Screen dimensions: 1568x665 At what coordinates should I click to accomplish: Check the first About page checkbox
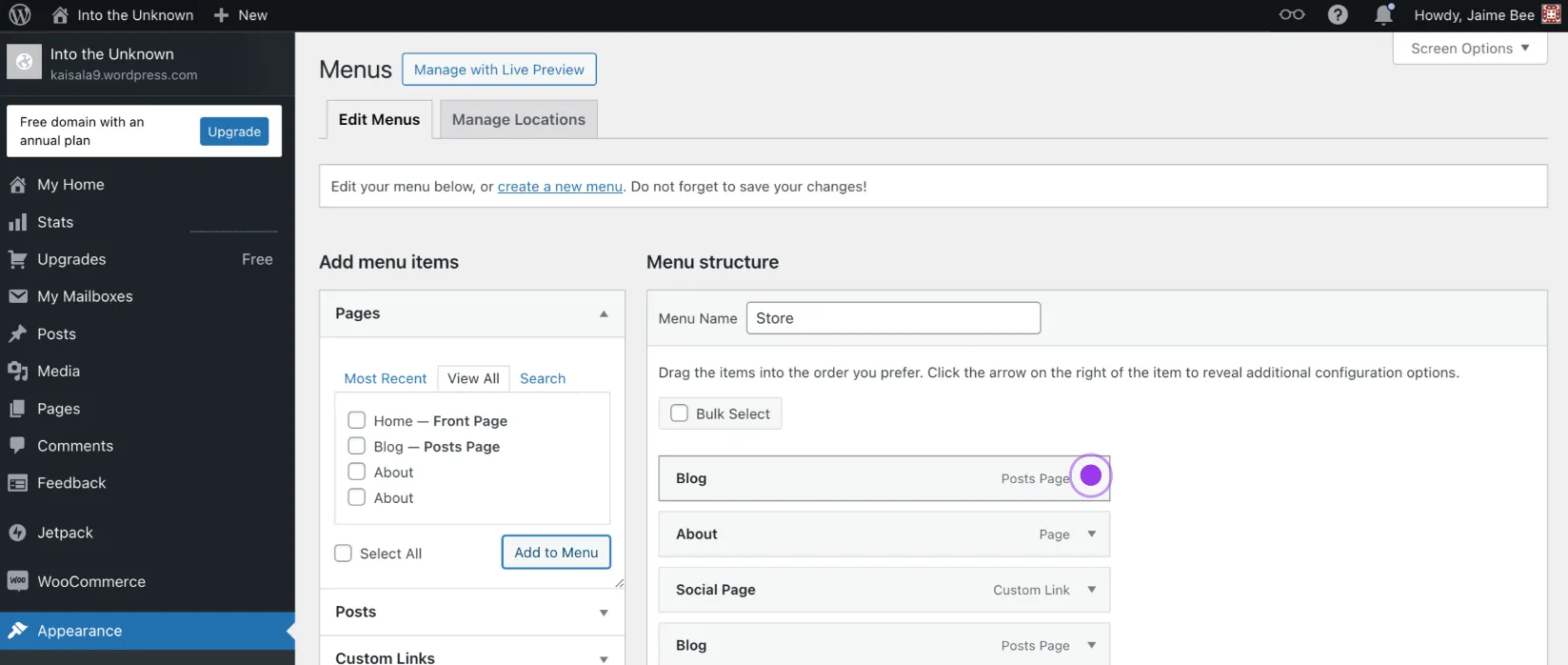357,472
